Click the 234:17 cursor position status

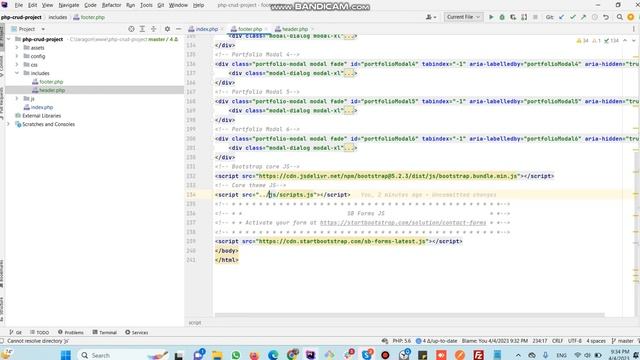540,341
